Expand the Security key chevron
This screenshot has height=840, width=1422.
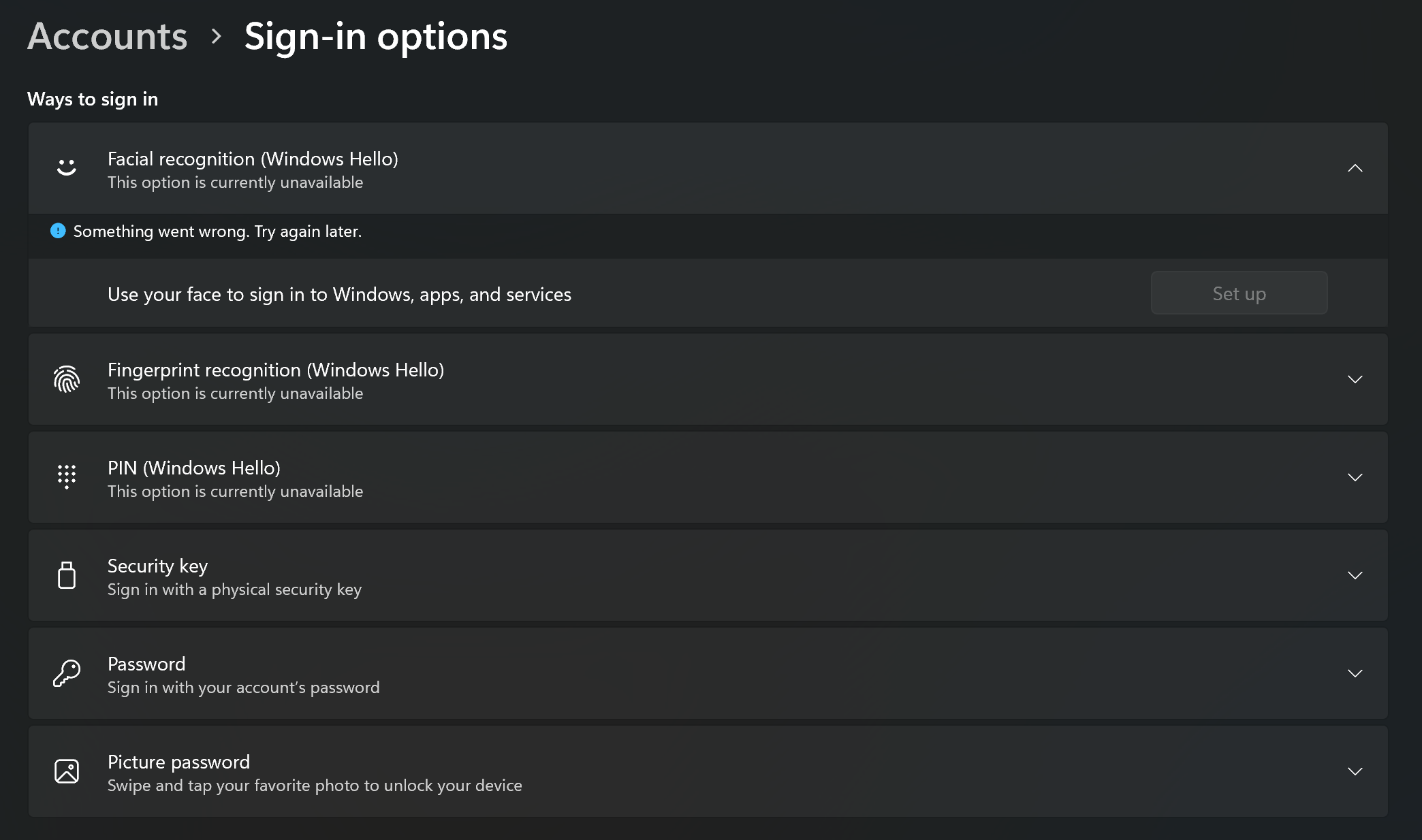(x=1355, y=575)
